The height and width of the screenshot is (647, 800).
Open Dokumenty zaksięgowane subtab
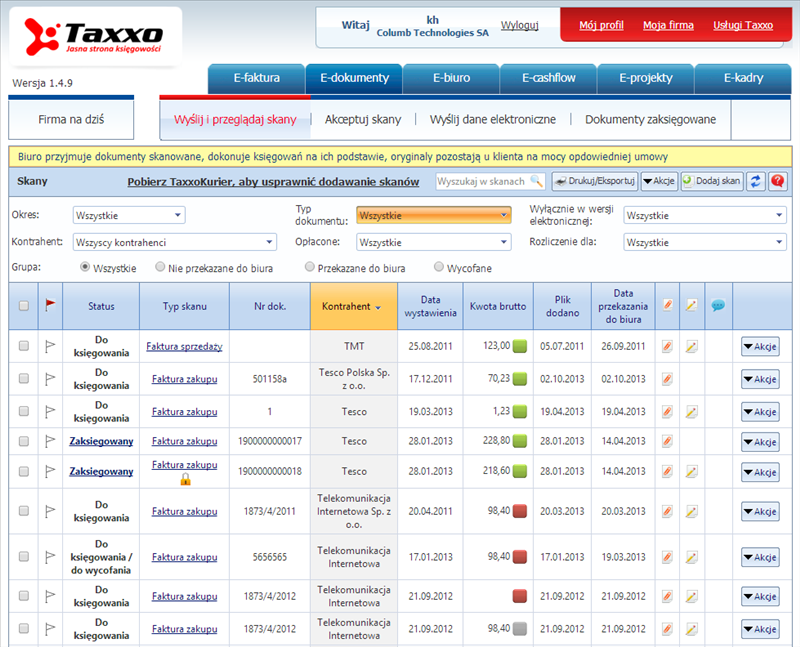tap(650, 119)
